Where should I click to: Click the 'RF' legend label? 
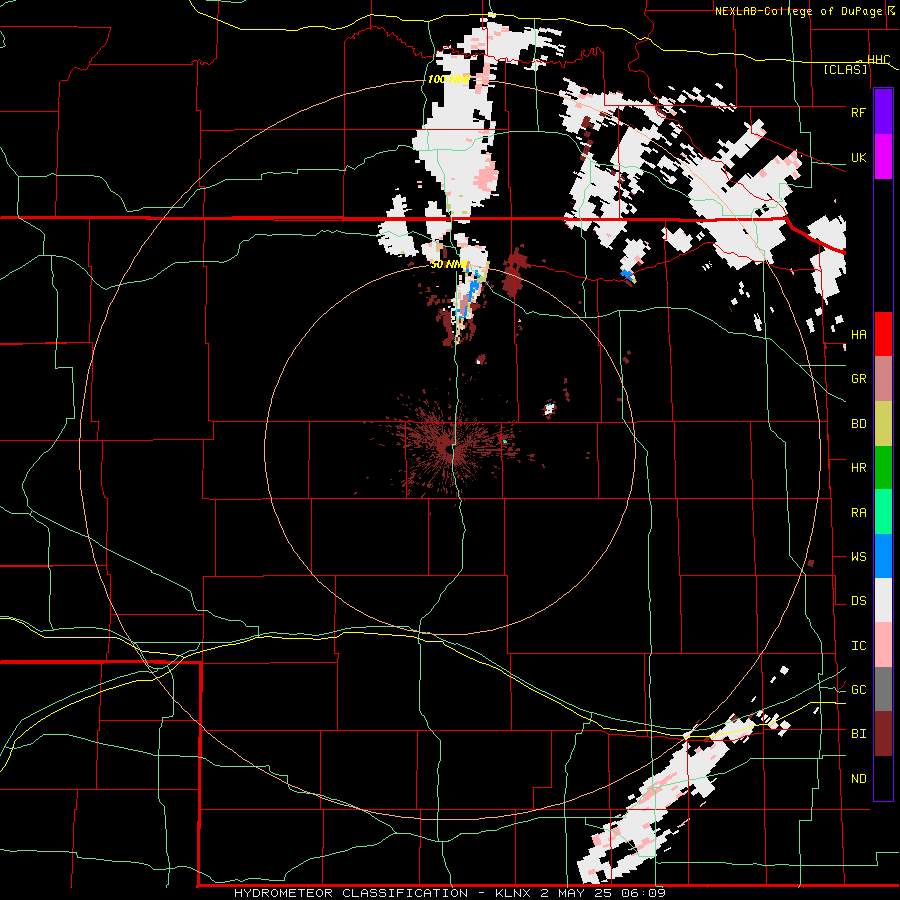coord(858,112)
